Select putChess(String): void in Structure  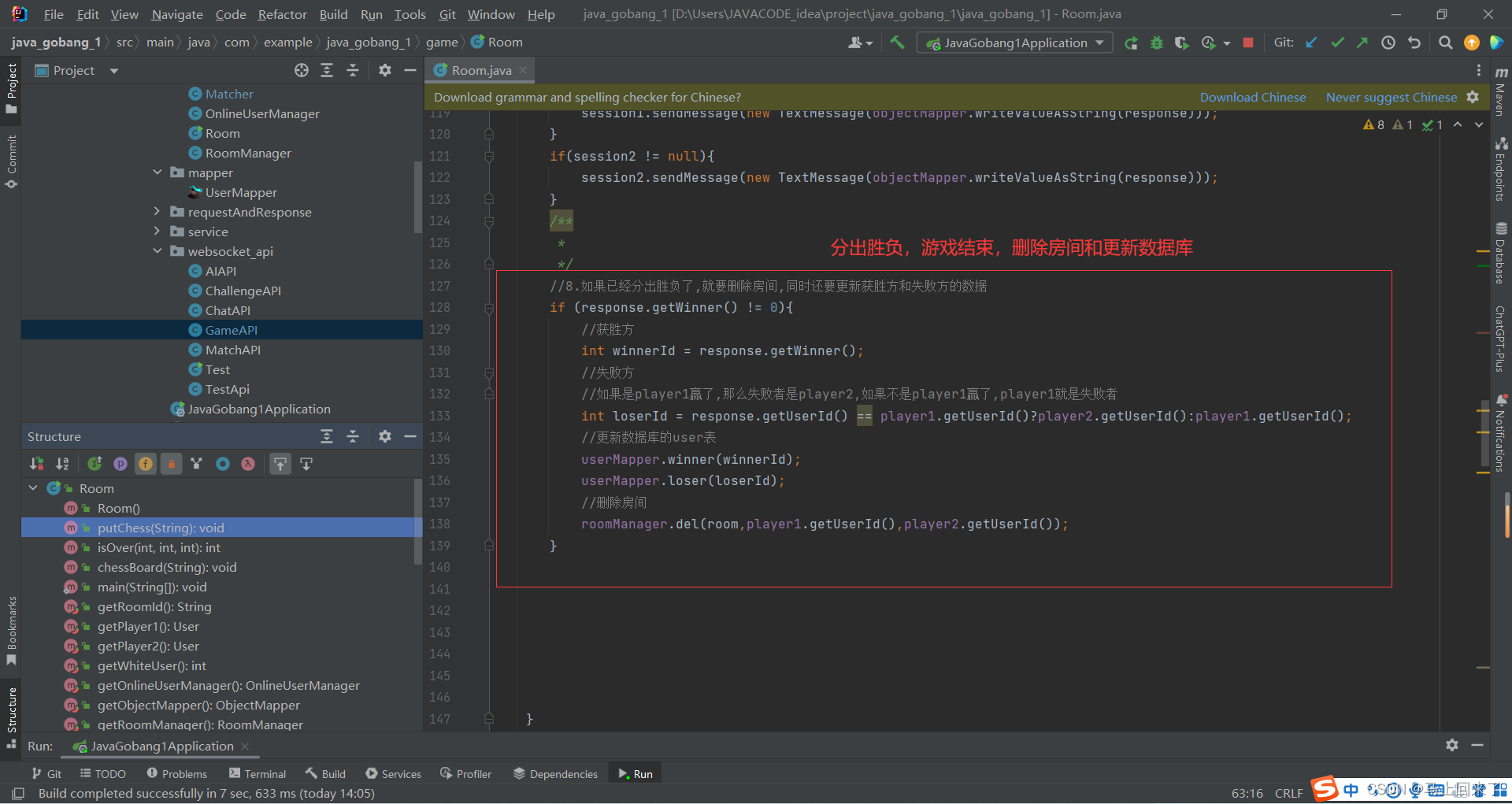222,528
